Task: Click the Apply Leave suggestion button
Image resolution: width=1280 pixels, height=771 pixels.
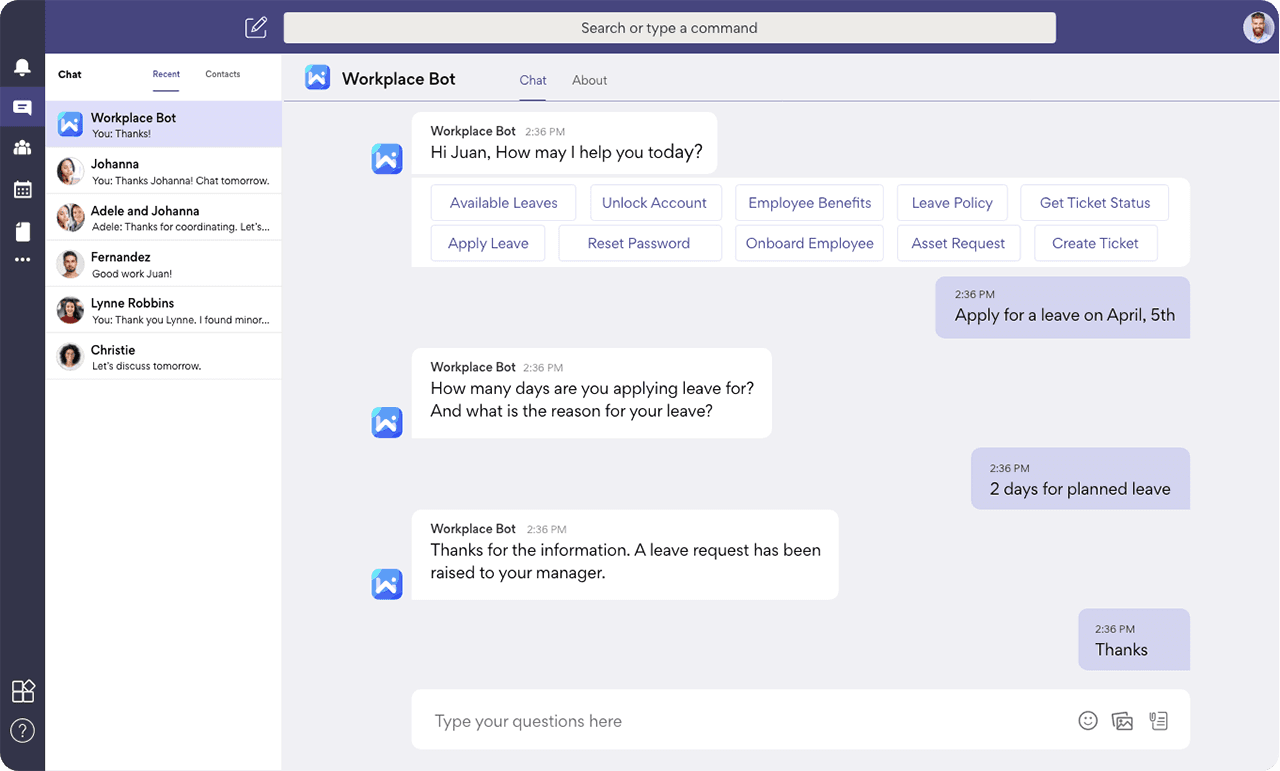Action: coord(487,243)
